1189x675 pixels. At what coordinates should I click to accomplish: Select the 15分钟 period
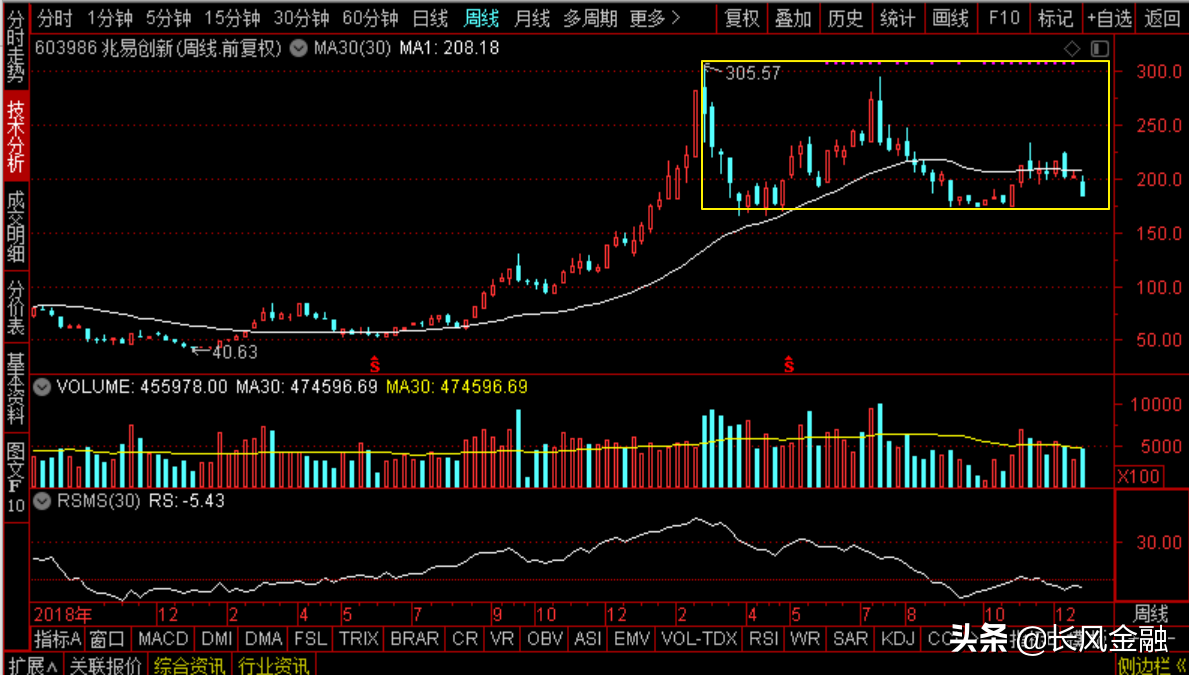coord(232,17)
